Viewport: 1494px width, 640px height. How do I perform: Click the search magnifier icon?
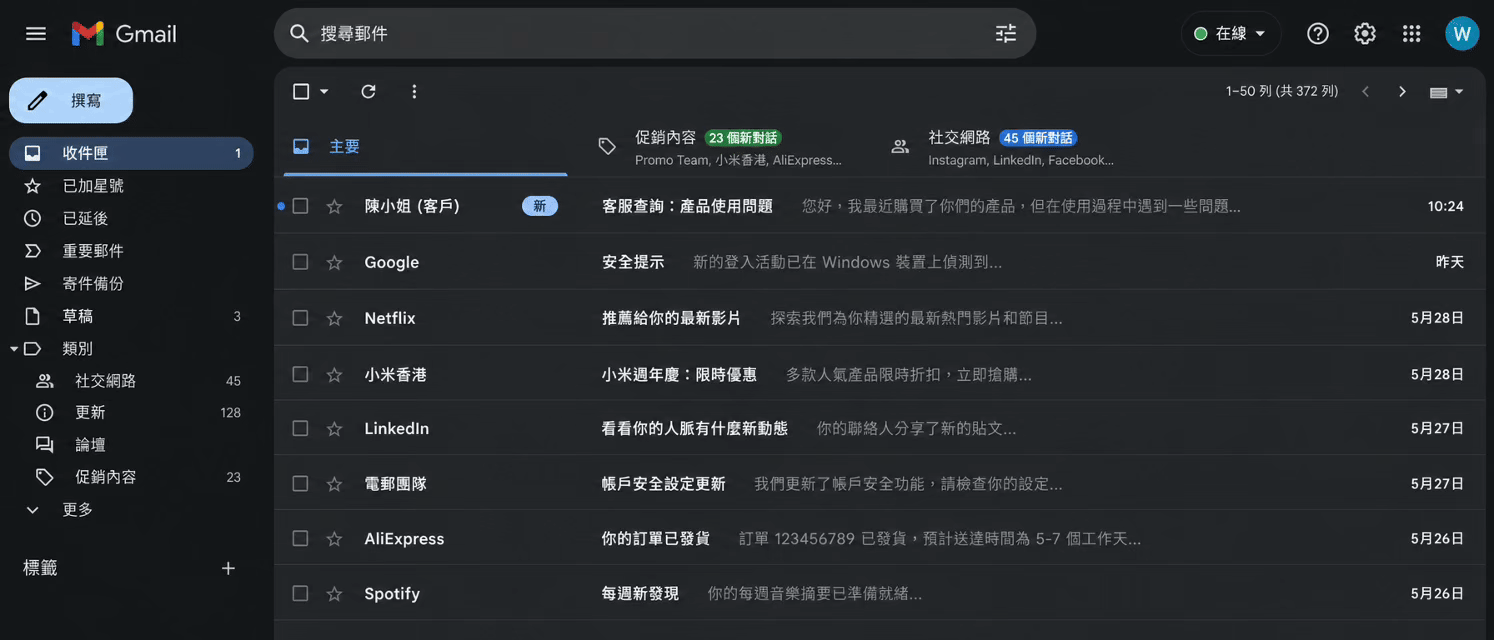[x=299, y=34]
